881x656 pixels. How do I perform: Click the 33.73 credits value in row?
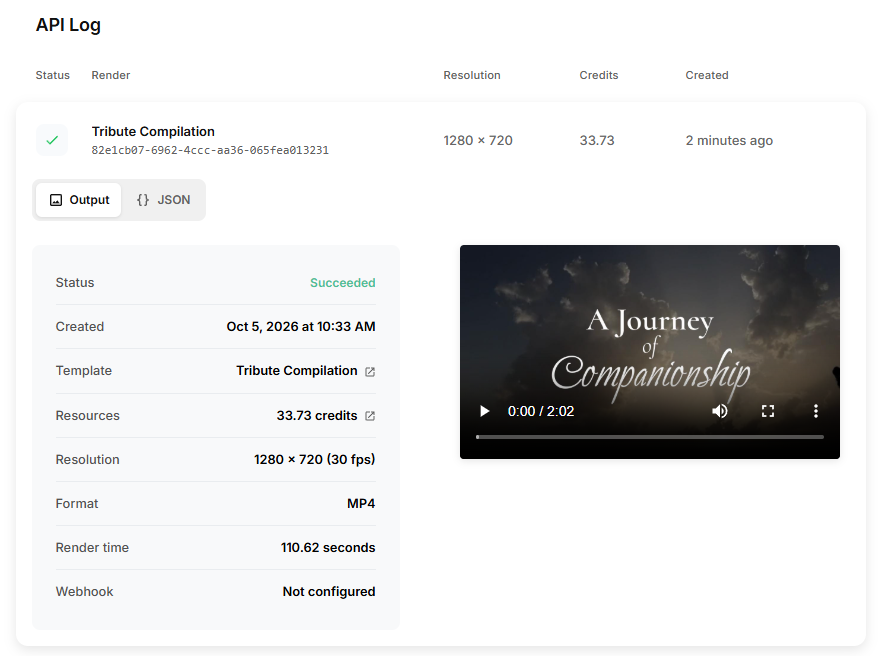597,140
